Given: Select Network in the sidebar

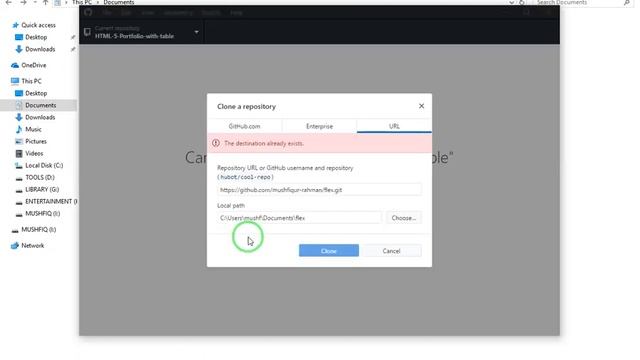Looking at the screenshot, I should [x=32, y=246].
